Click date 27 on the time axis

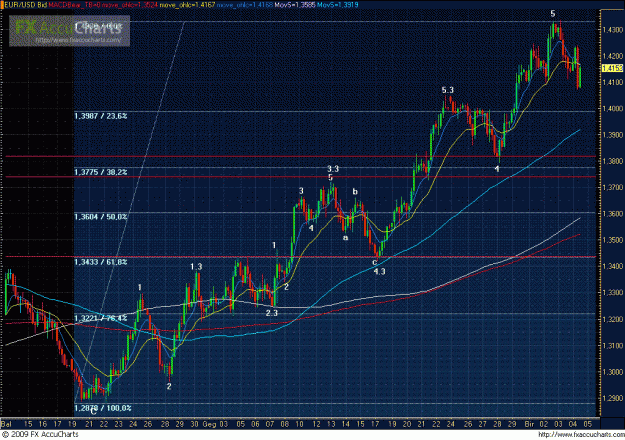click(482, 424)
